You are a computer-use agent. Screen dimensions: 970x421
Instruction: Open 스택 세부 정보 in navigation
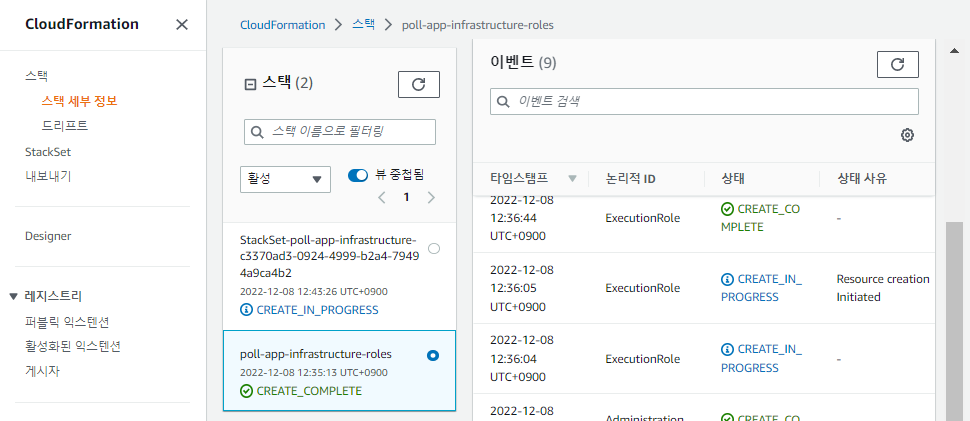click(79, 101)
